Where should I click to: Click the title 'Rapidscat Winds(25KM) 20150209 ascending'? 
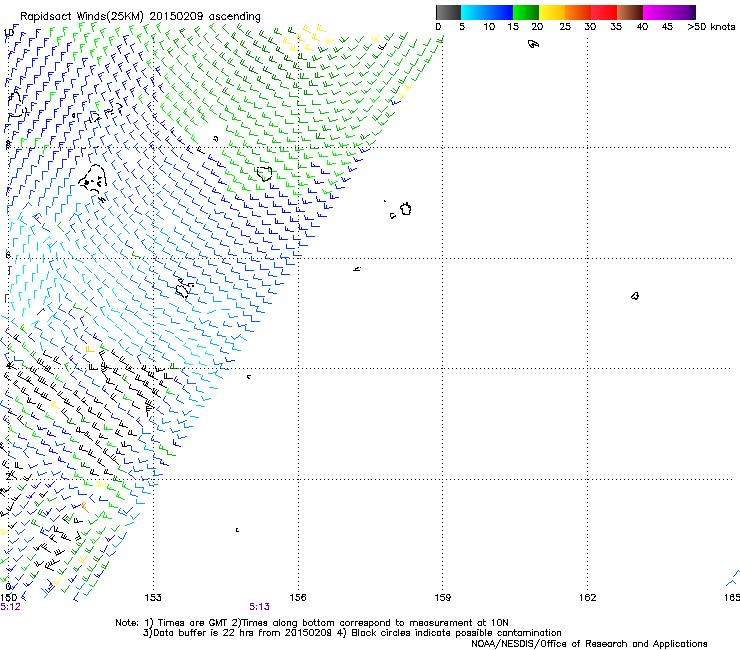140,17
